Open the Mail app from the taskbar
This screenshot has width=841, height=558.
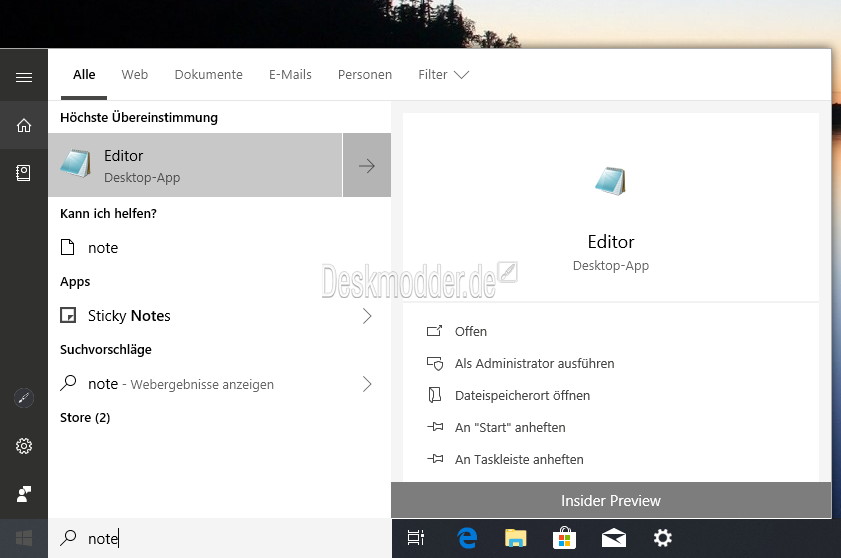pyautogui.click(x=614, y=538)
